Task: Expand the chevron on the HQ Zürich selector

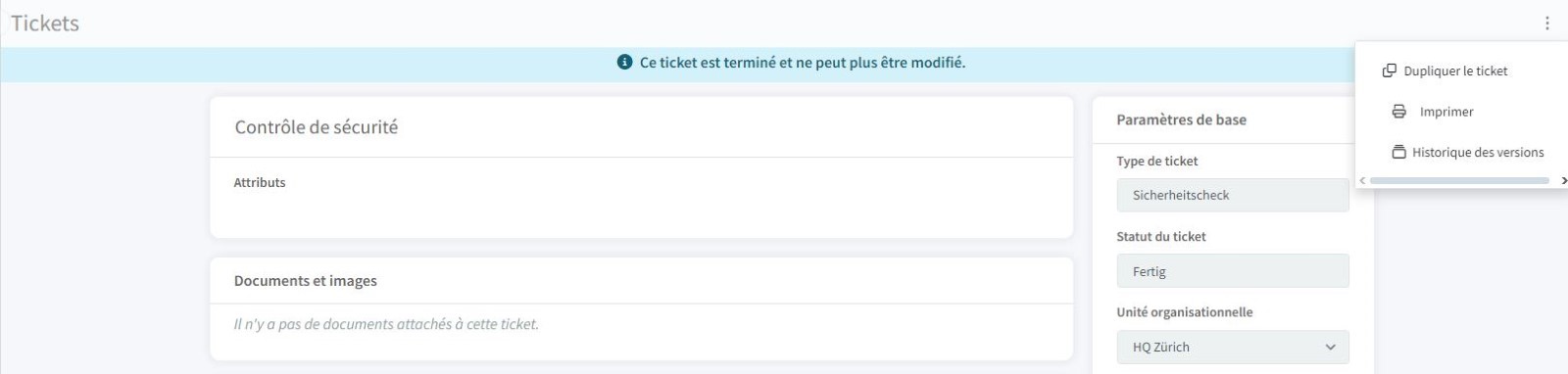Action: (1330, 347)
